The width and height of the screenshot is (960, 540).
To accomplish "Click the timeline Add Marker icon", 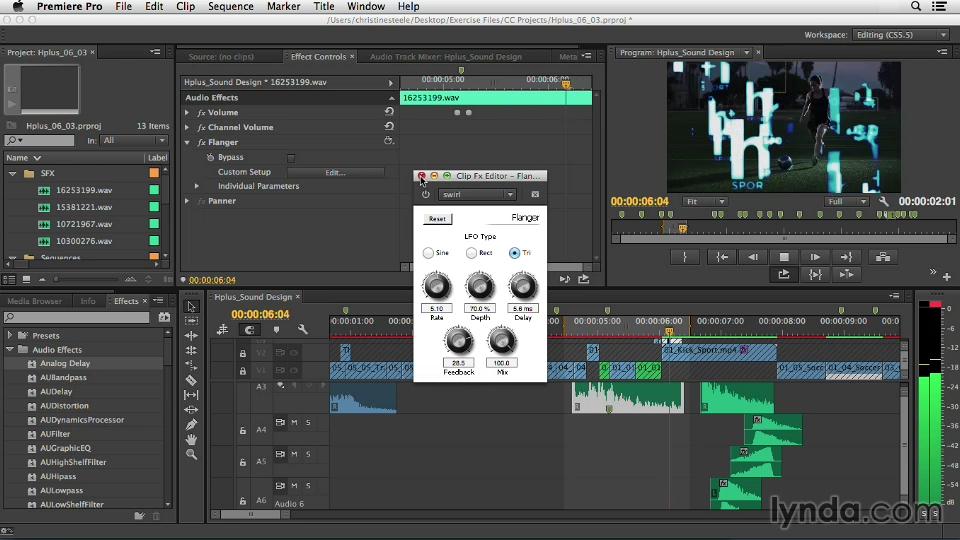I will (x=276, y=329).
